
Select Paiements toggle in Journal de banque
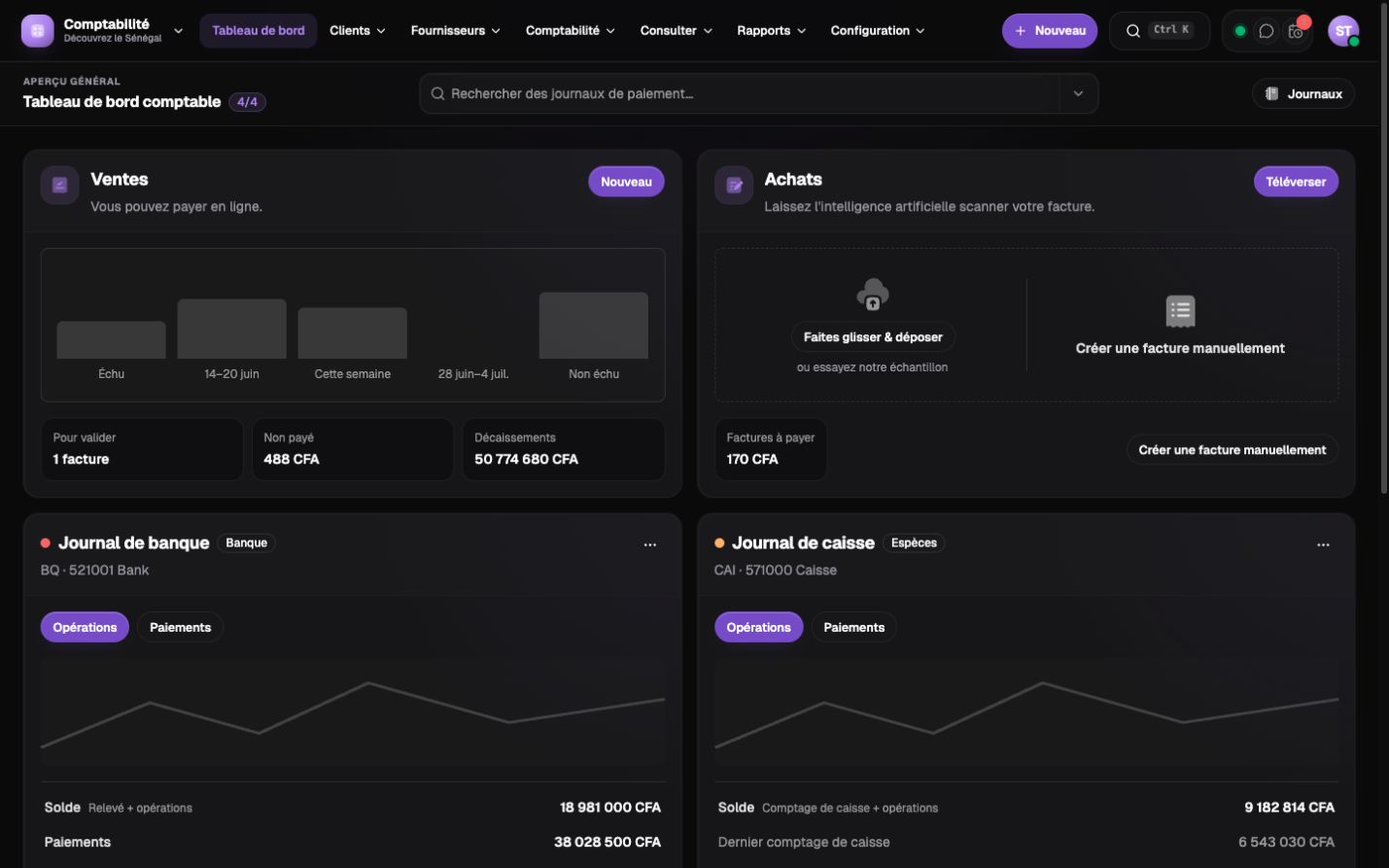[x=181, y=627]
